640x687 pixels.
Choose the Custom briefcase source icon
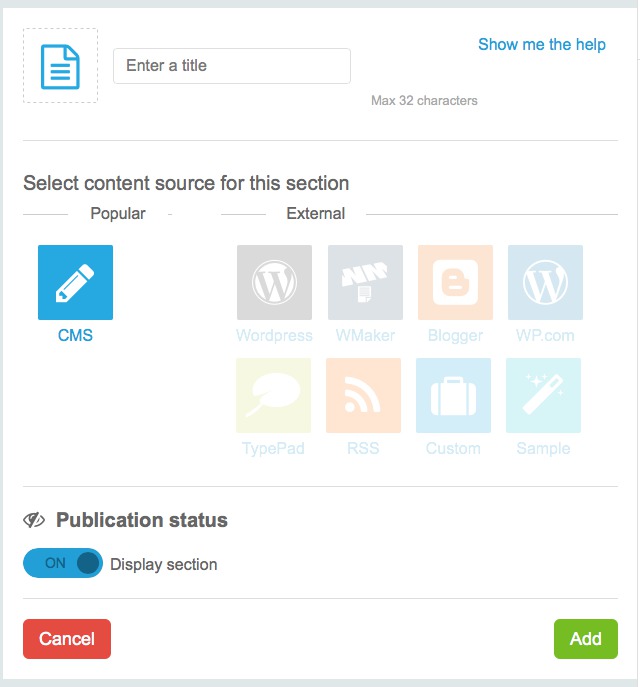tap(453, 395)
